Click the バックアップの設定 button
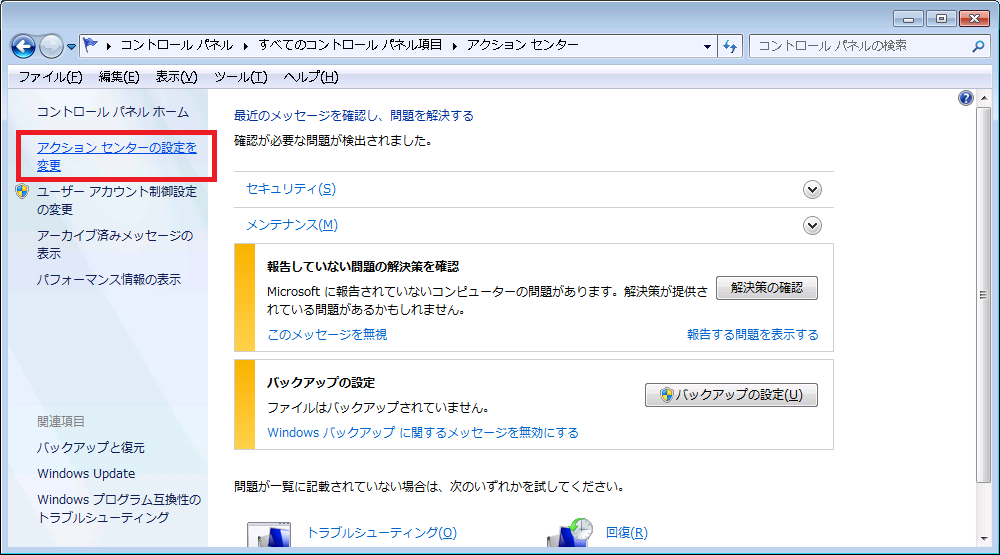1000x555 pixels. pos(731,394)
